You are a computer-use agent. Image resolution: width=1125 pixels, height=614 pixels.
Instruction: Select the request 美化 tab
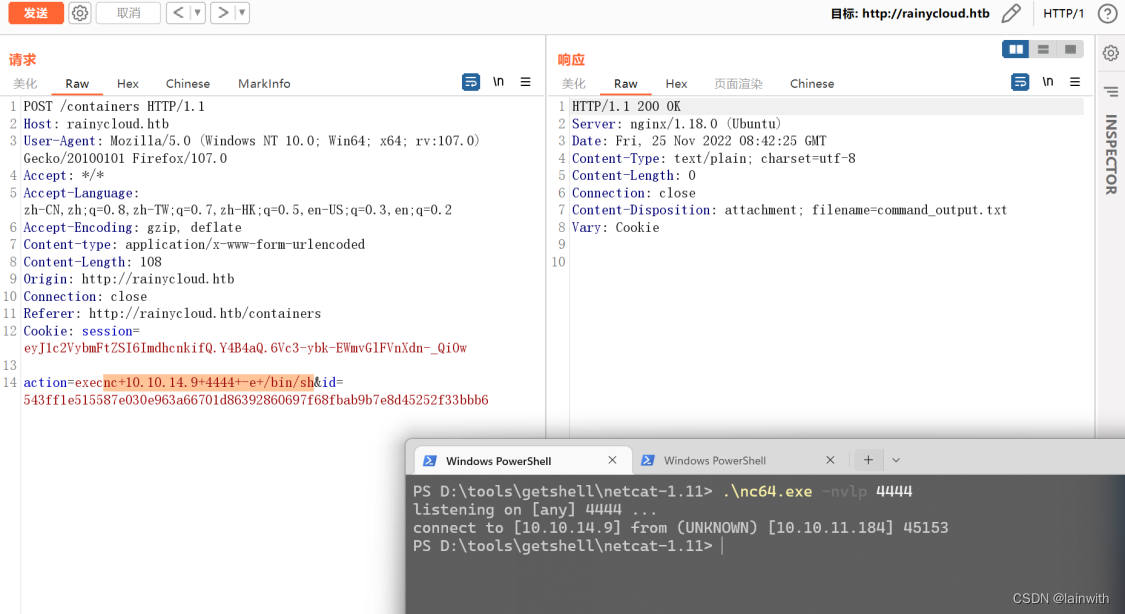[x=25, y=83]
